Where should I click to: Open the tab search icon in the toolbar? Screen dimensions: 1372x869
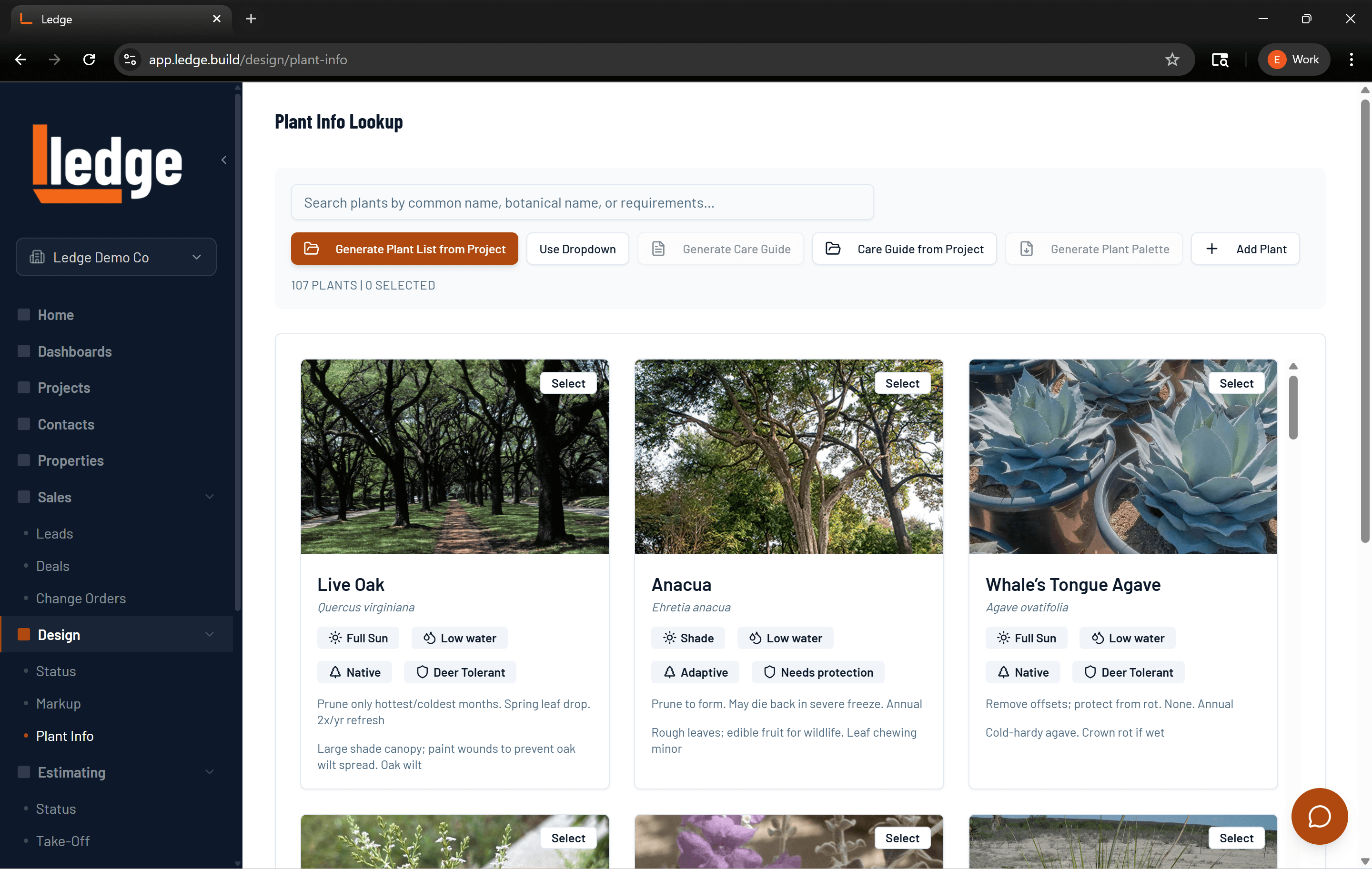[1219, 59]
